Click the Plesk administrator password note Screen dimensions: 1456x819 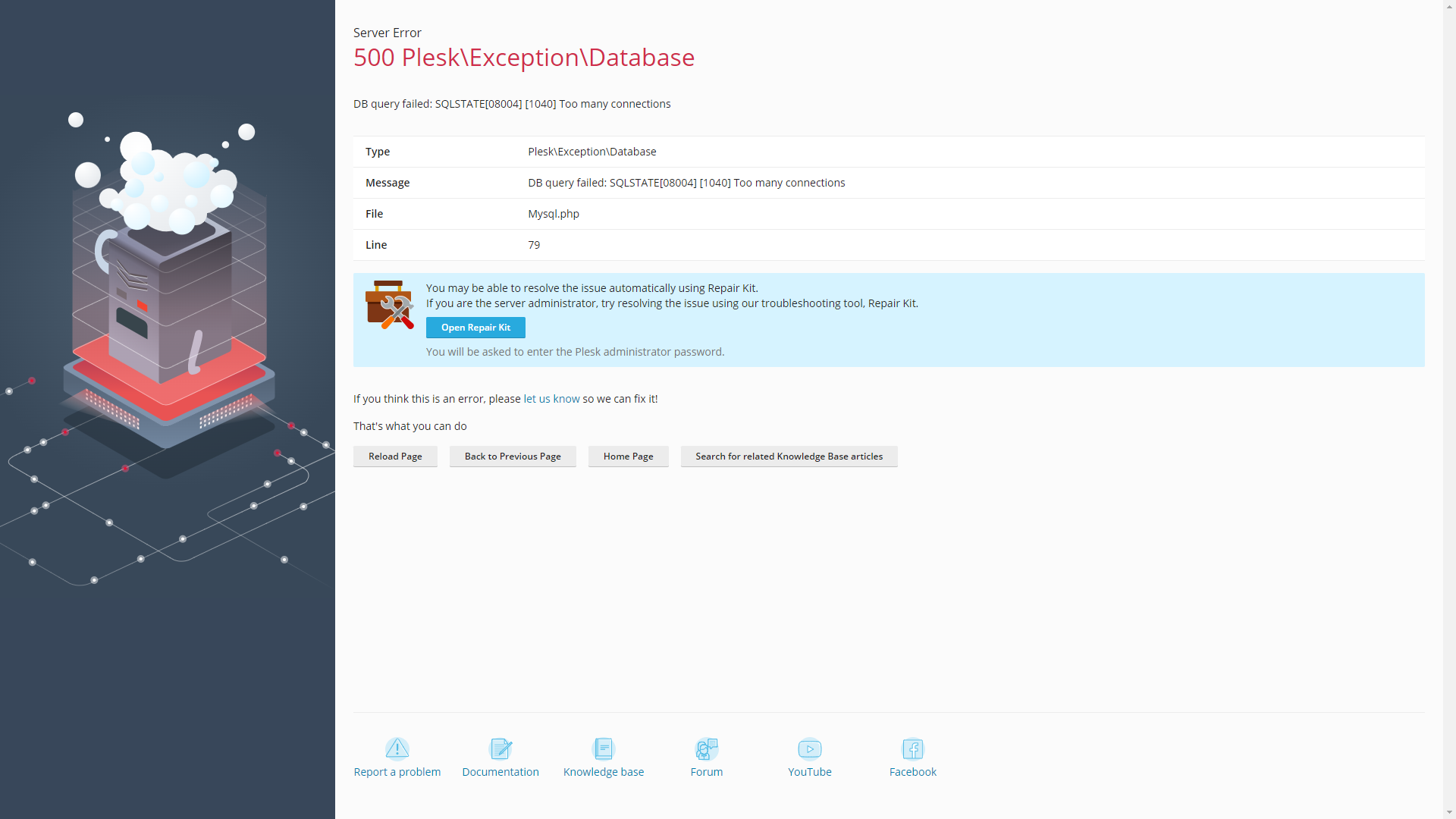coord(576,352)
